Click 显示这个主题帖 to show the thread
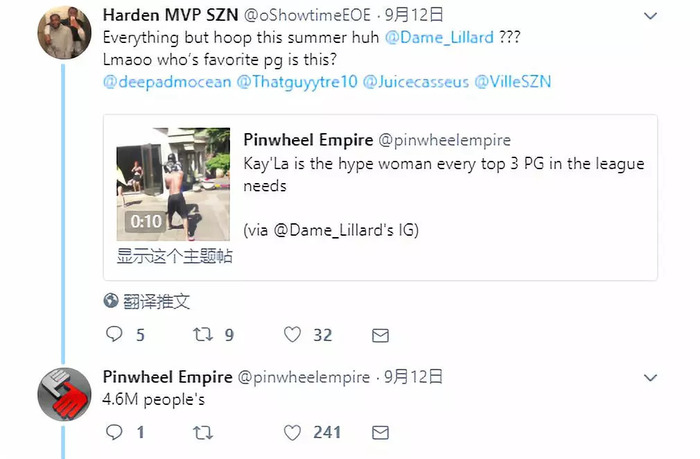Image resolution: width=700 pixels, height=459 pixels. click(x=175, y=256)
